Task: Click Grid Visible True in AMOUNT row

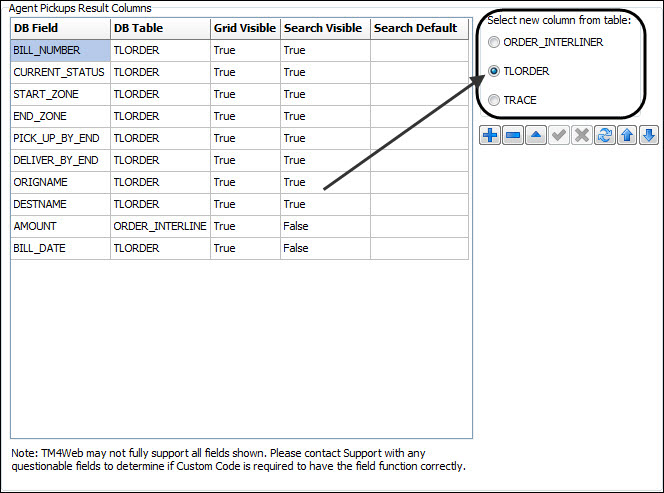Action: point(245,227)
